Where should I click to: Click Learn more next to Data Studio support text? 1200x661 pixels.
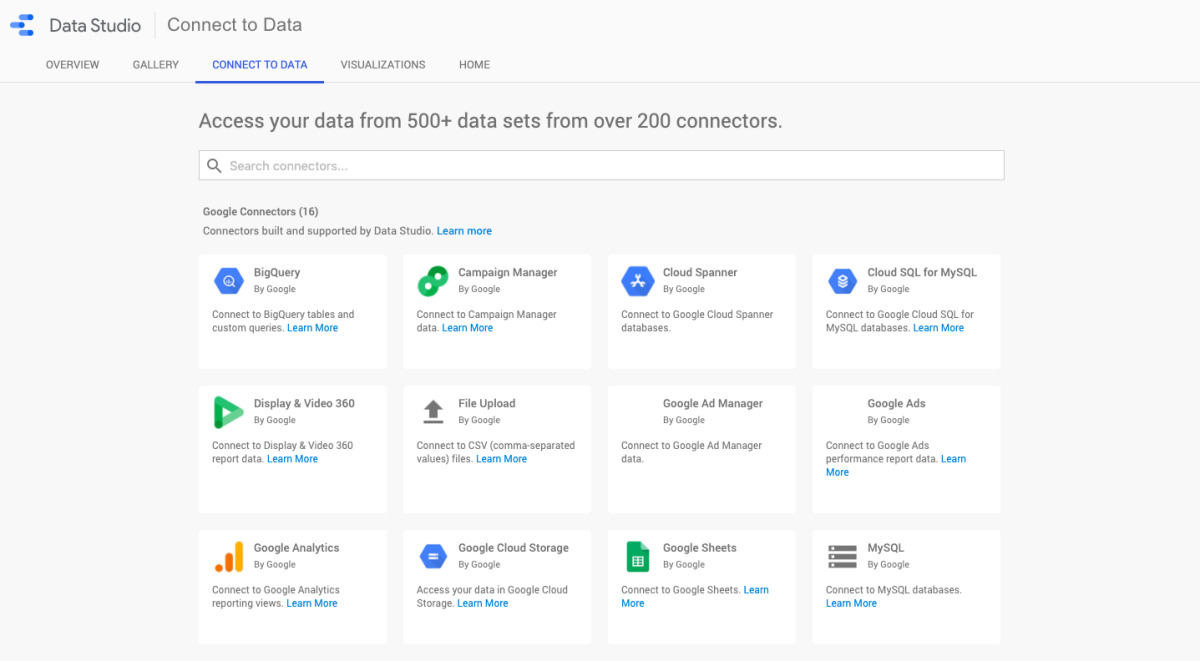tap(464, 231)
